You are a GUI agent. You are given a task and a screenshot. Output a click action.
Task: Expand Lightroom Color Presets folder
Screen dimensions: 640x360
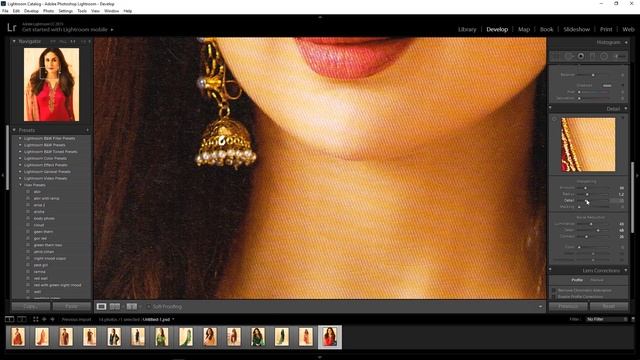[x=20, y=158]
